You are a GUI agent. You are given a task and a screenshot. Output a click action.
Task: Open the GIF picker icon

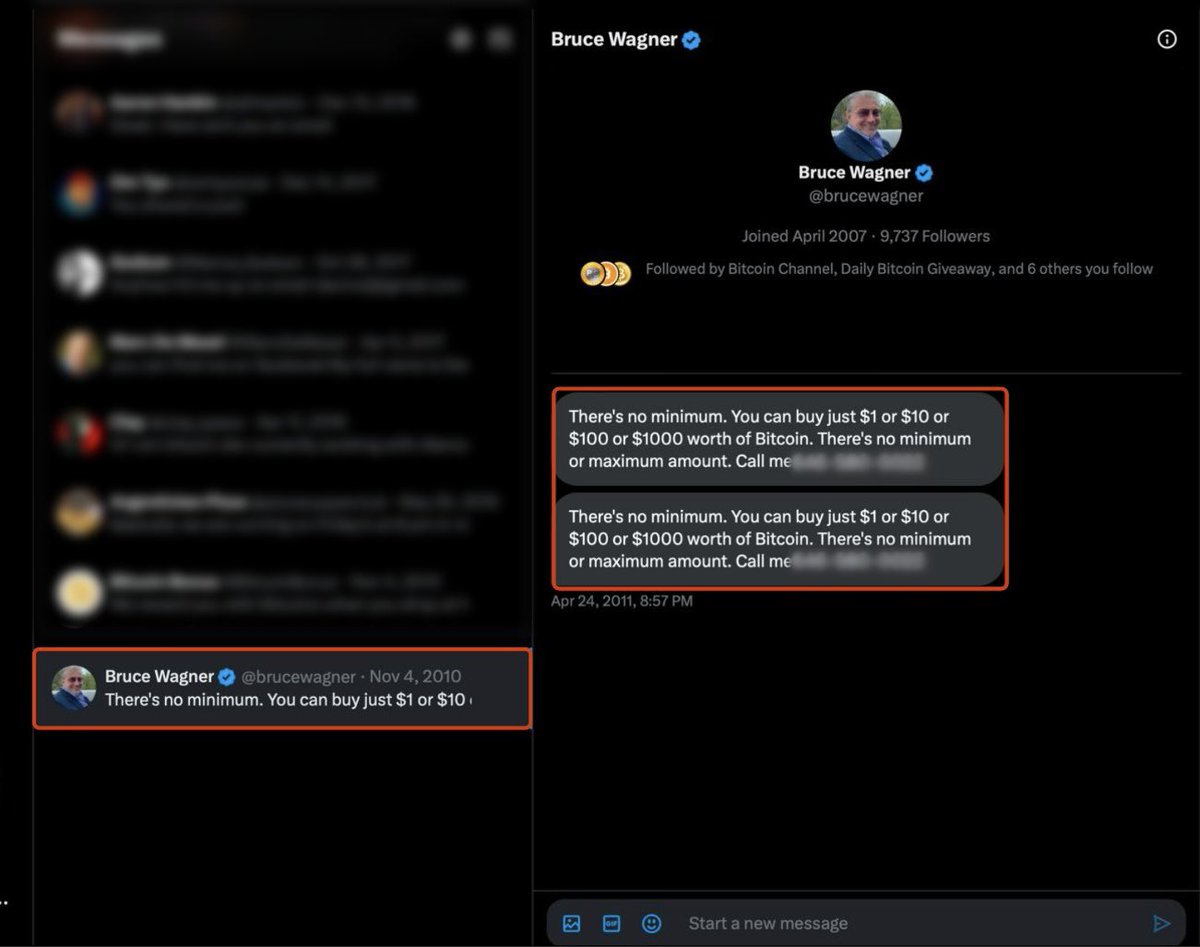[x=611, y=923]
